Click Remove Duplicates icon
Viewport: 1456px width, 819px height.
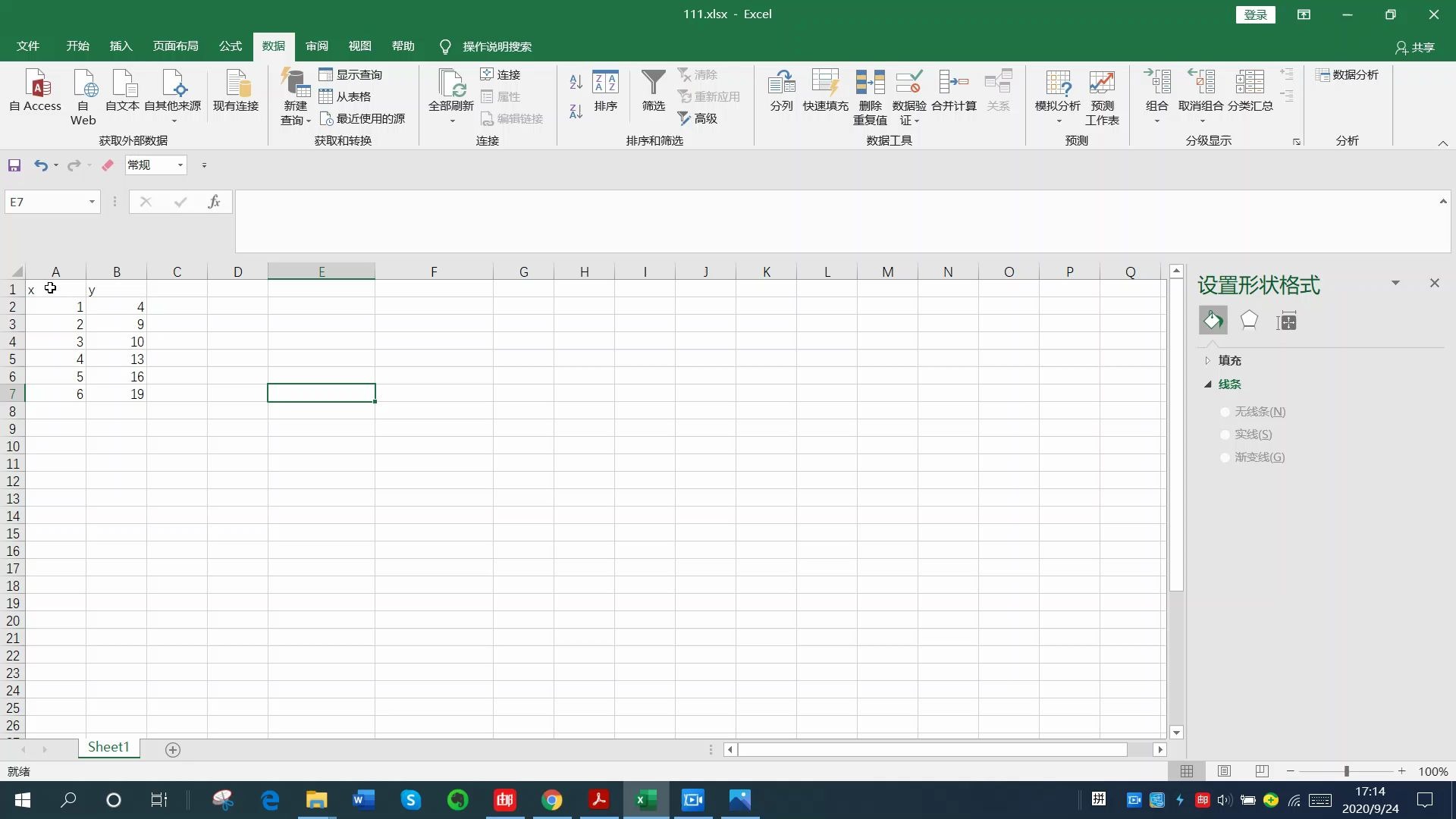870,83
